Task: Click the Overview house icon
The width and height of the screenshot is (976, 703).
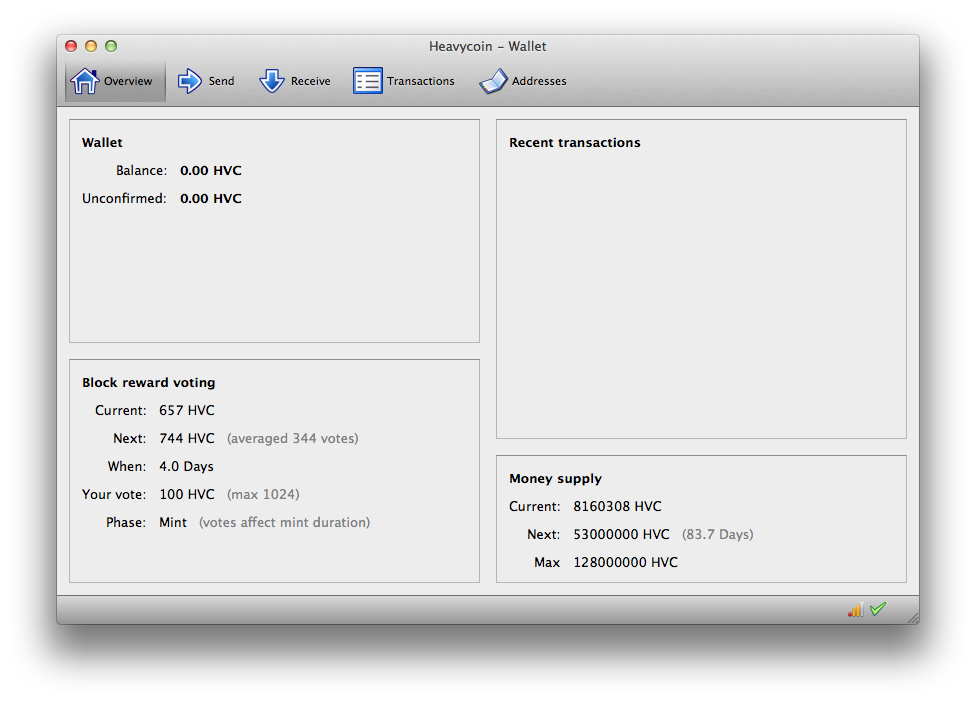Action: coord(85,81)
